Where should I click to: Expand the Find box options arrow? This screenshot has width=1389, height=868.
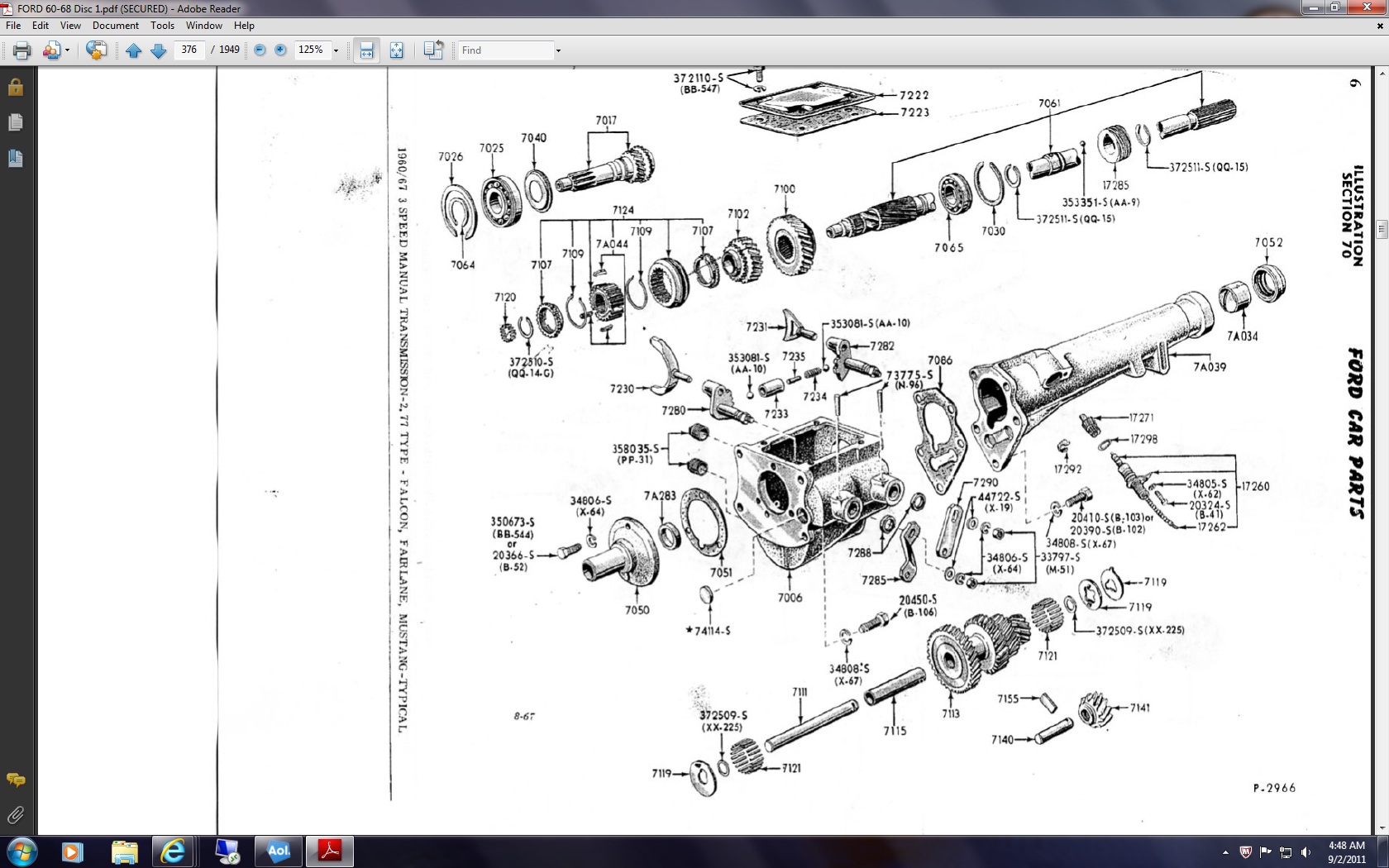click(558, 50)
